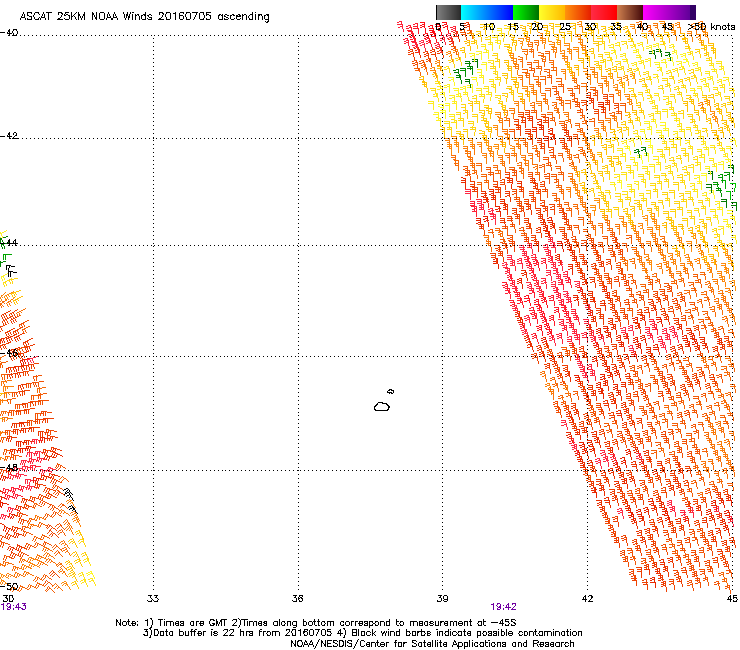Click the magenta 40-45 knot color segment
The image size is (740, 650).
pos(656,12)
